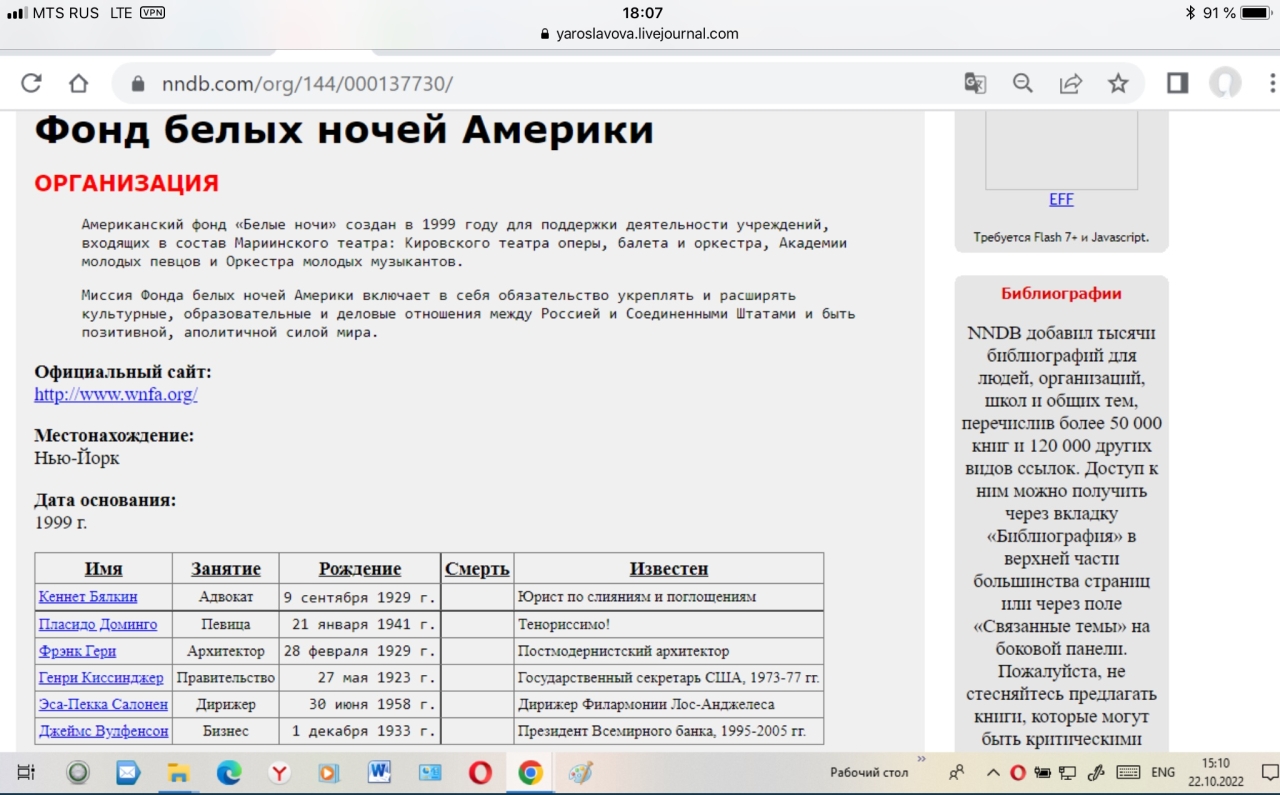Click the Правительство occupation cell
Screen dimensions: 1280x795
click(226, 677)
